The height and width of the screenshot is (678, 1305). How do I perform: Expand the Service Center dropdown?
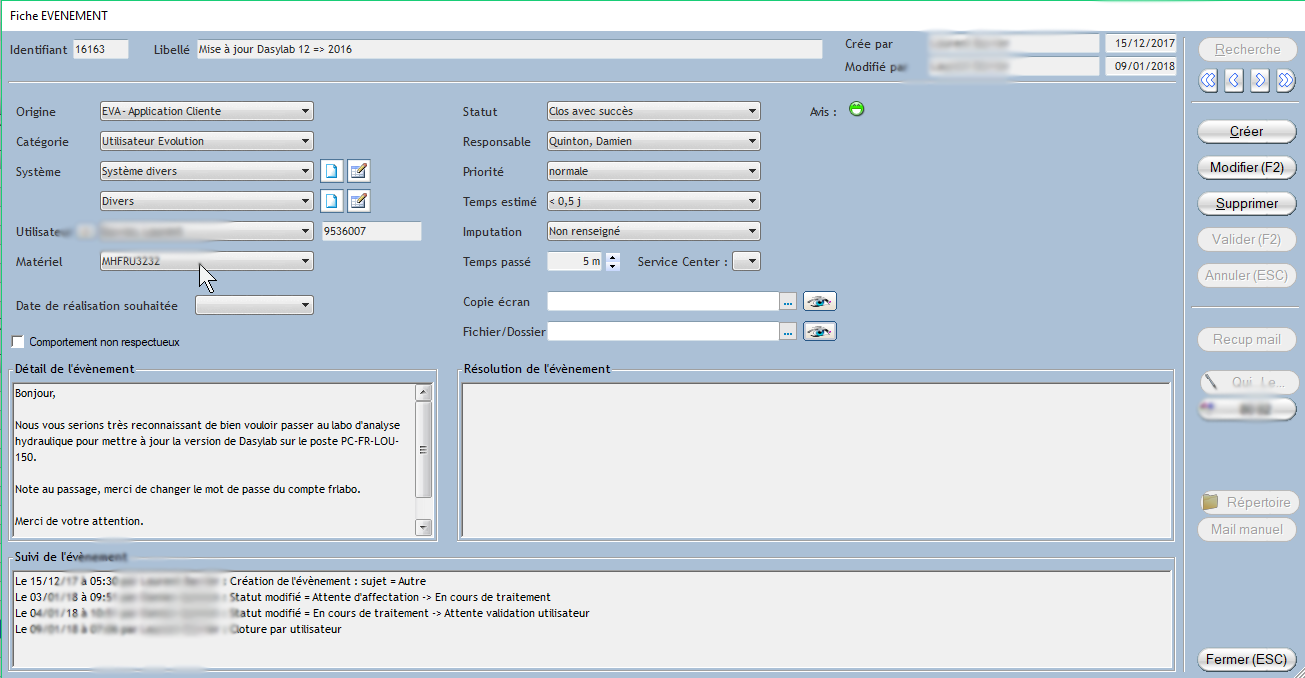pos(747,262)
